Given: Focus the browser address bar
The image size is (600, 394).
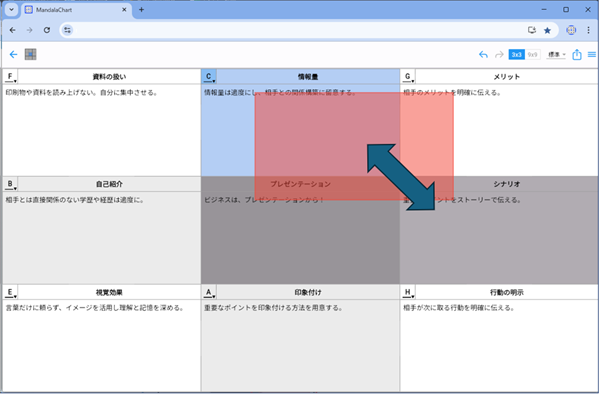Looking at the screenshot, I should (x=298, y=30).
